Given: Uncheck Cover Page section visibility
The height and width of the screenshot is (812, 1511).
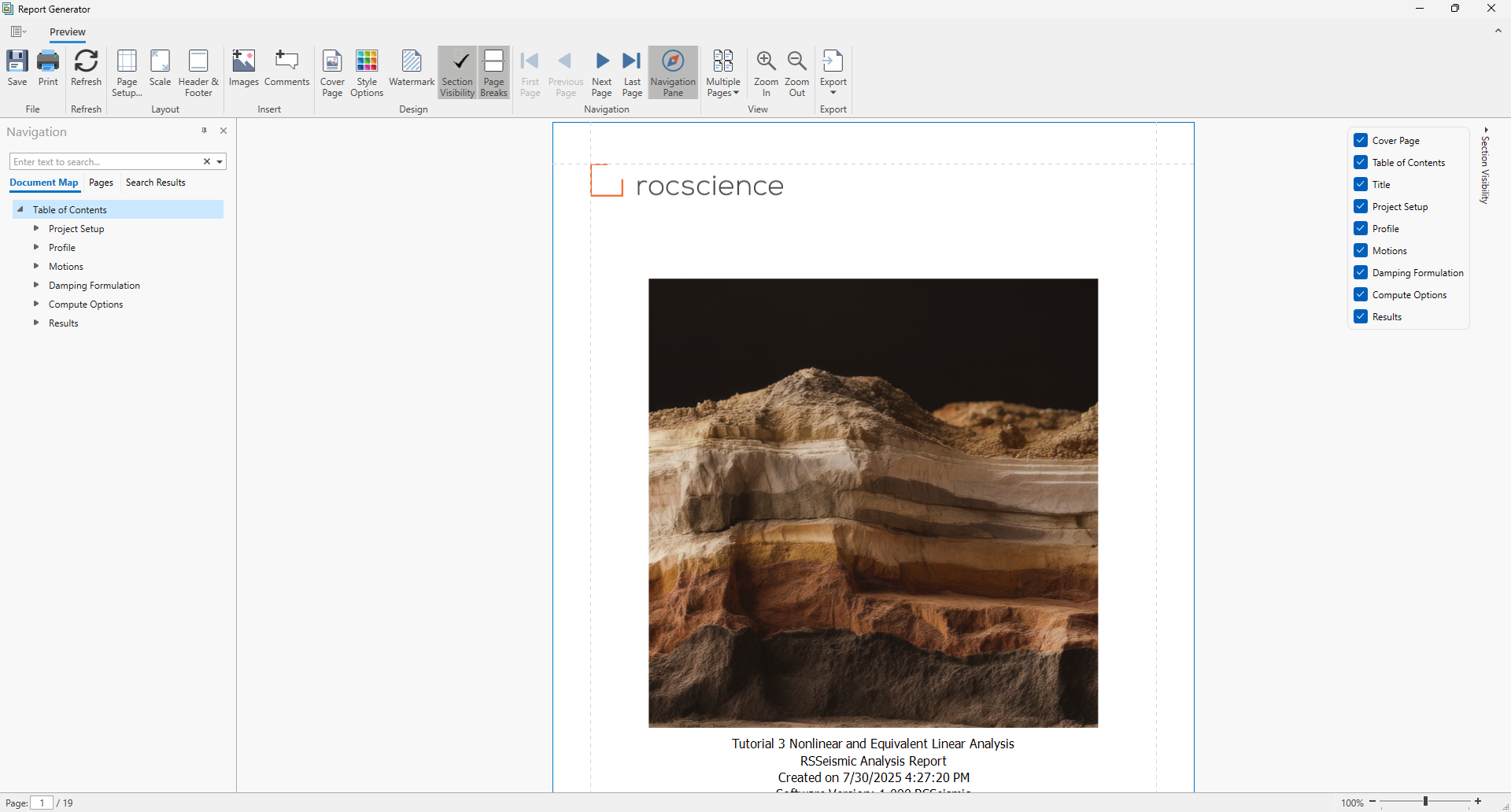Looking at the screenshot, I should 1361,140.
